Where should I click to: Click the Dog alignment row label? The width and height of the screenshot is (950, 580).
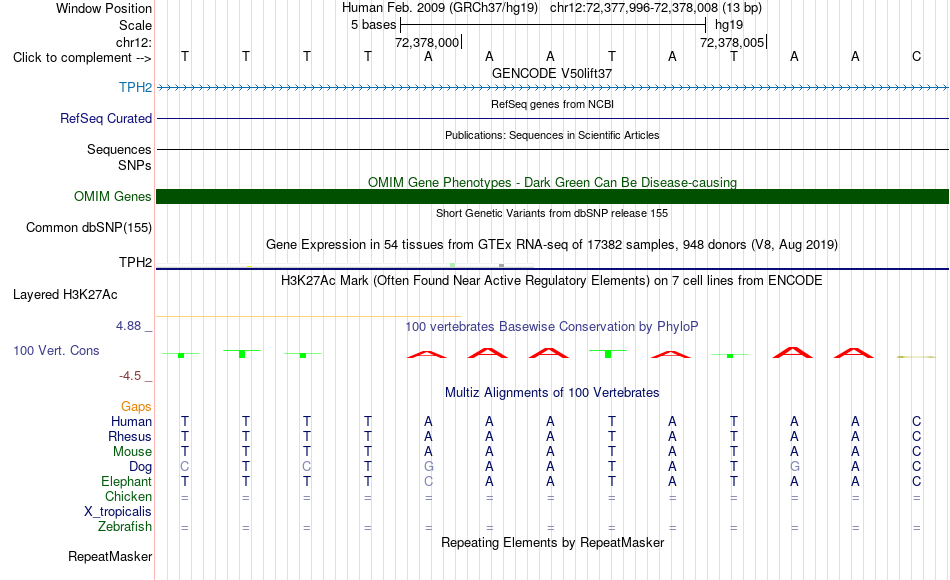[140, 467]
